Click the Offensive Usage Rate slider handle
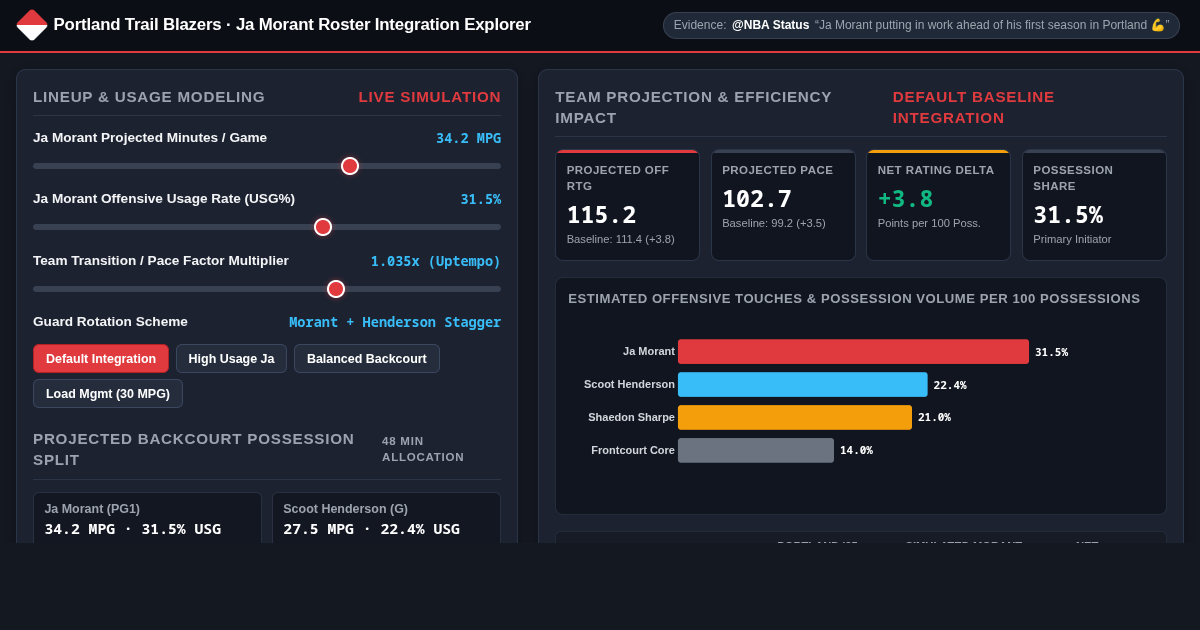This screenshot has width=1200, height=630. tap(323, 227)
